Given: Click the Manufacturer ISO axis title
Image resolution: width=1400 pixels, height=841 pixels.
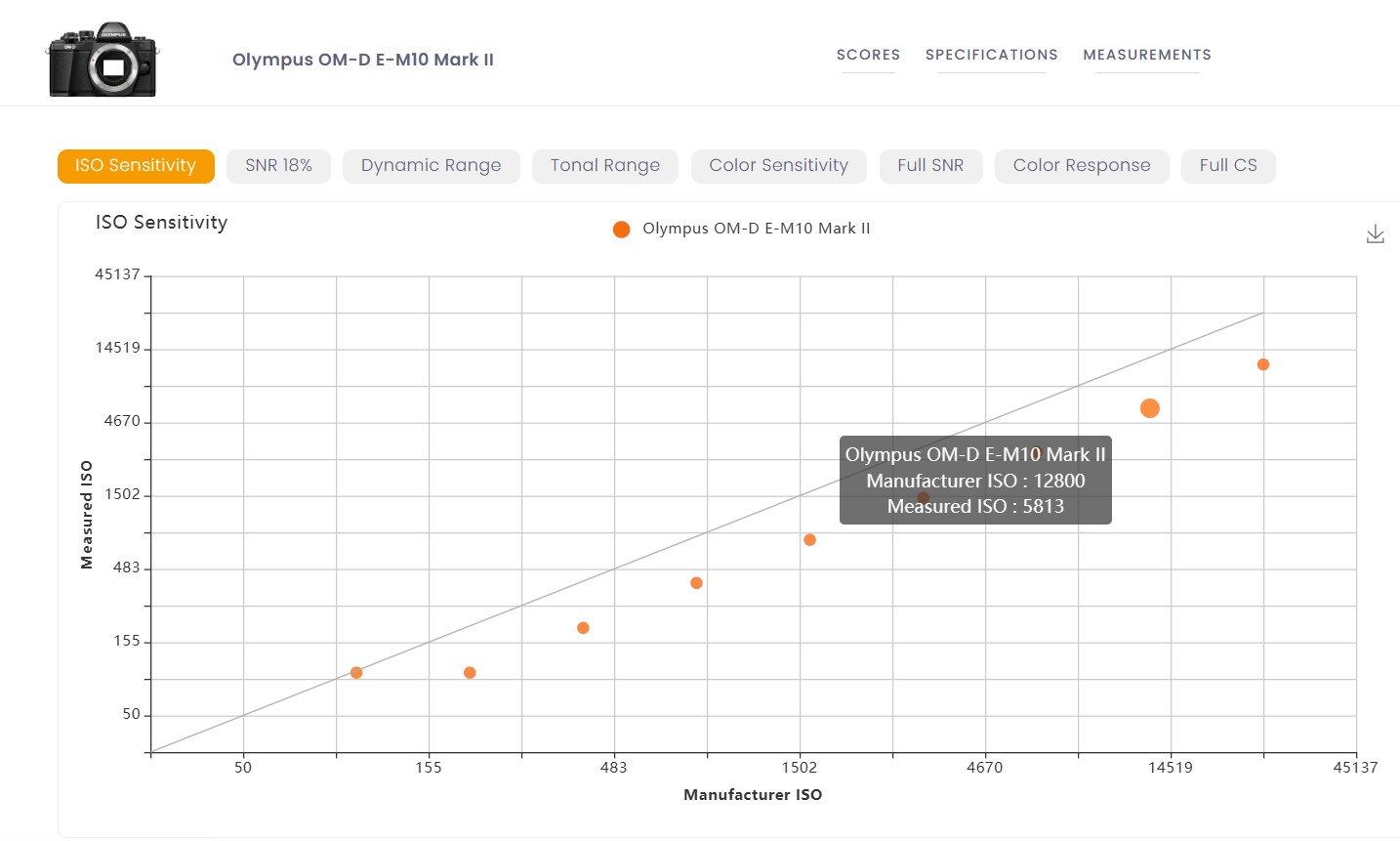Looking at the screenshot, I should (x=753, y=795).
